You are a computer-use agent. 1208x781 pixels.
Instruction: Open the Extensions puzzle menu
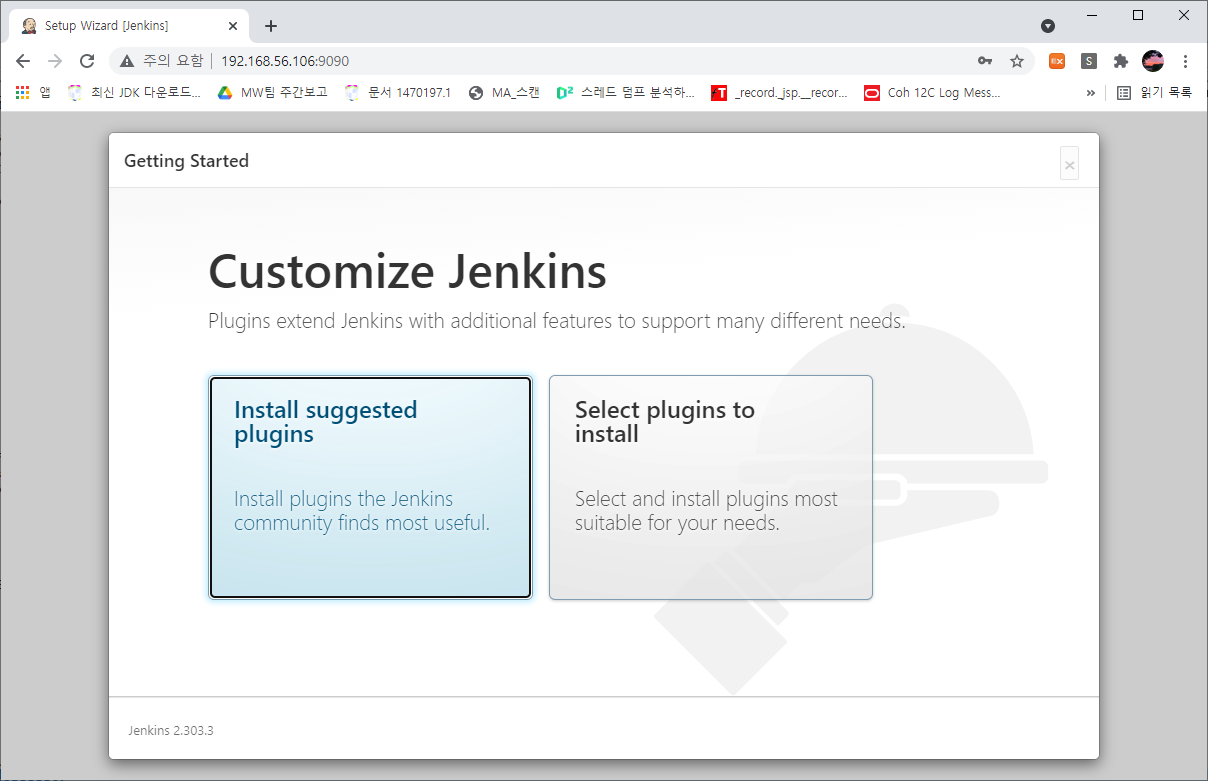click(x=1121, y=61)
